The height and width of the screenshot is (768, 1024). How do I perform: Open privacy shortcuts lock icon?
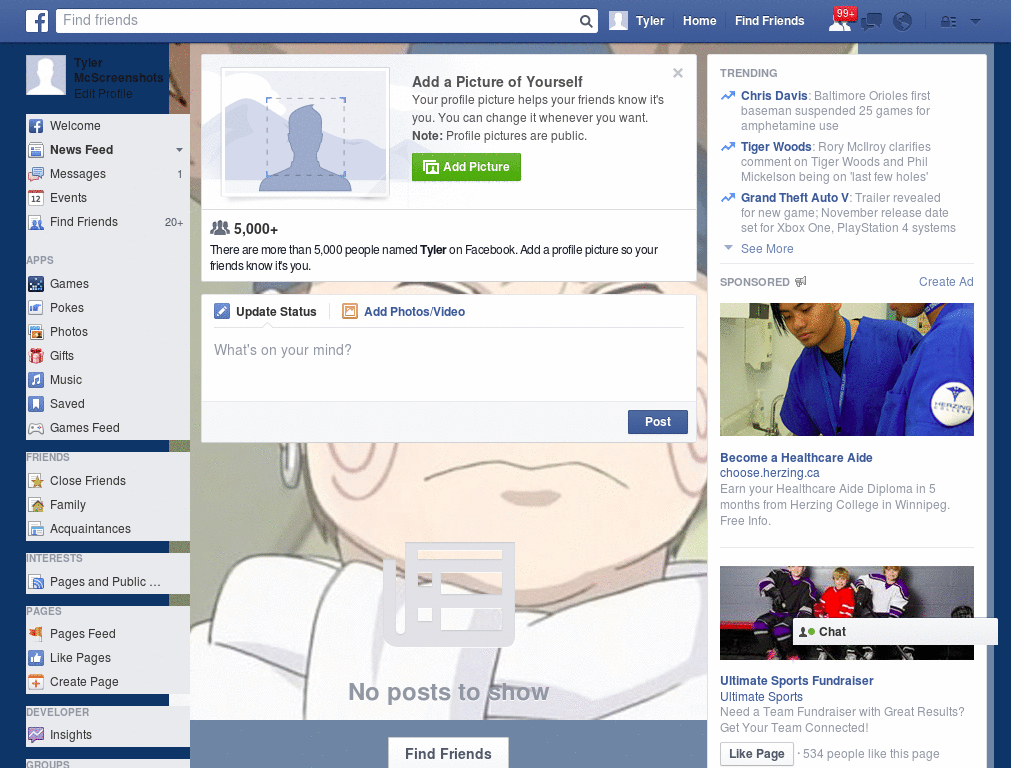(x=948, y=22)
